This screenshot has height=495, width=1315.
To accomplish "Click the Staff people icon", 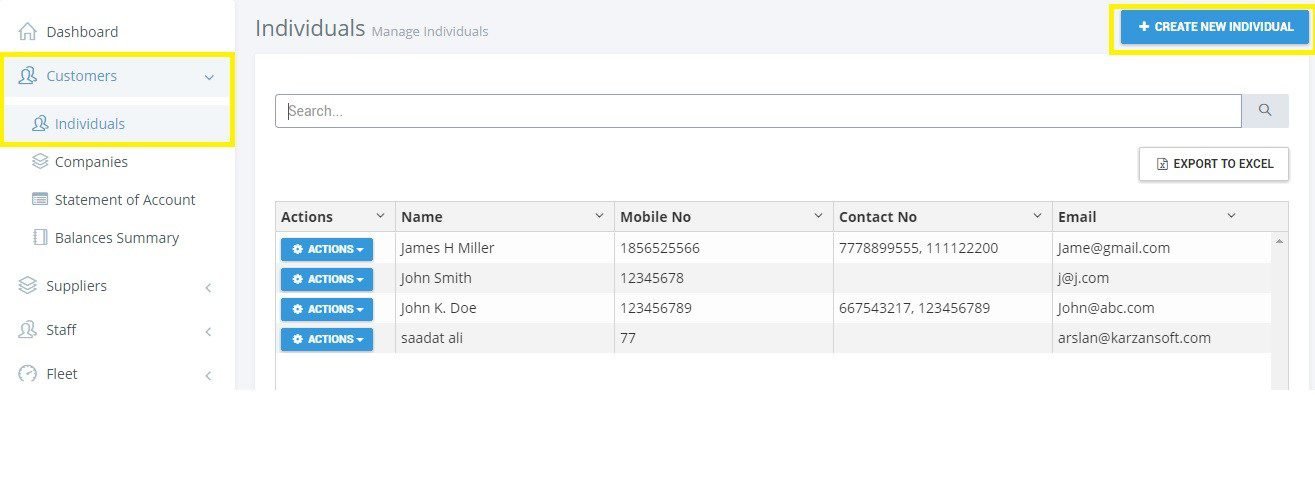I will [x=28, y=330].
